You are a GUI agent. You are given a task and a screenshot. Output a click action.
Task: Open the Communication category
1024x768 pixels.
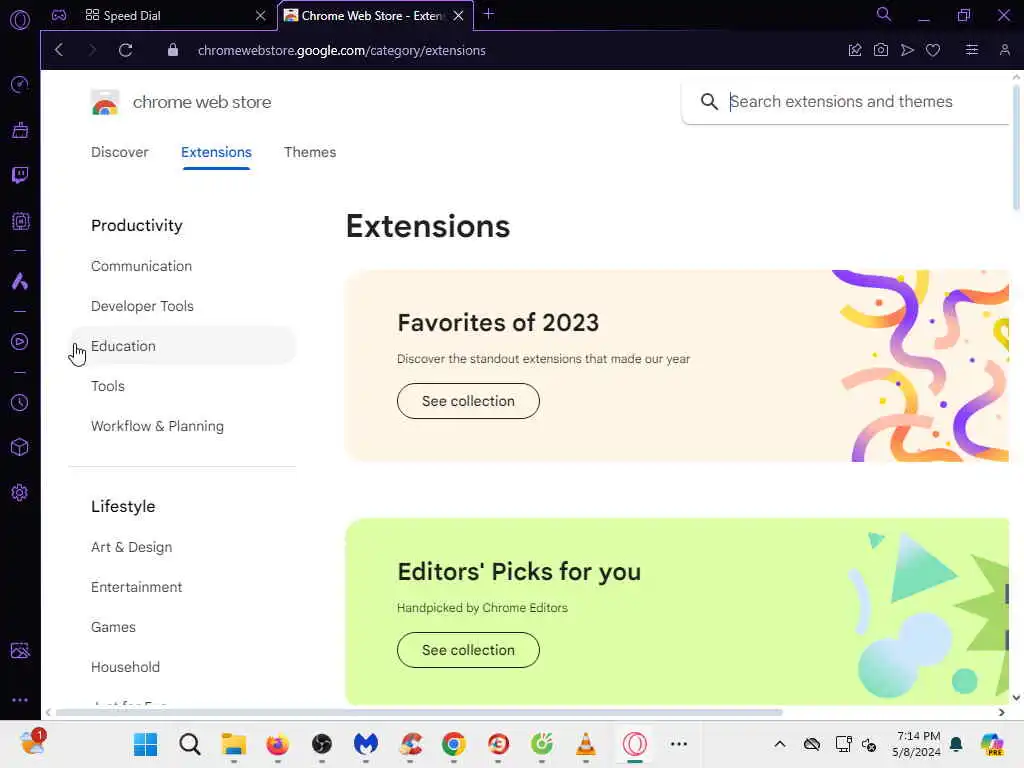click(x=142, y=266)
